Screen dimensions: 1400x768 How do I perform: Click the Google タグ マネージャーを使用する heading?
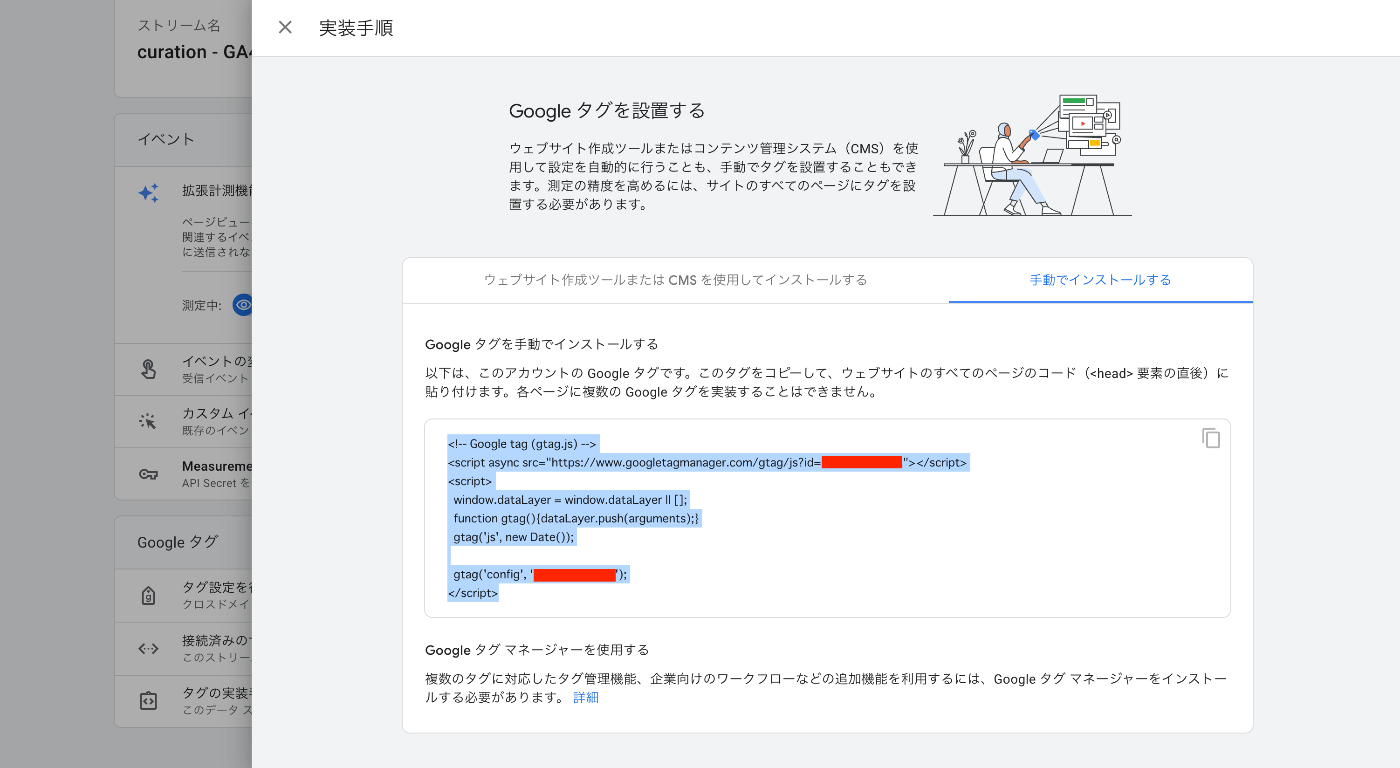537,650
